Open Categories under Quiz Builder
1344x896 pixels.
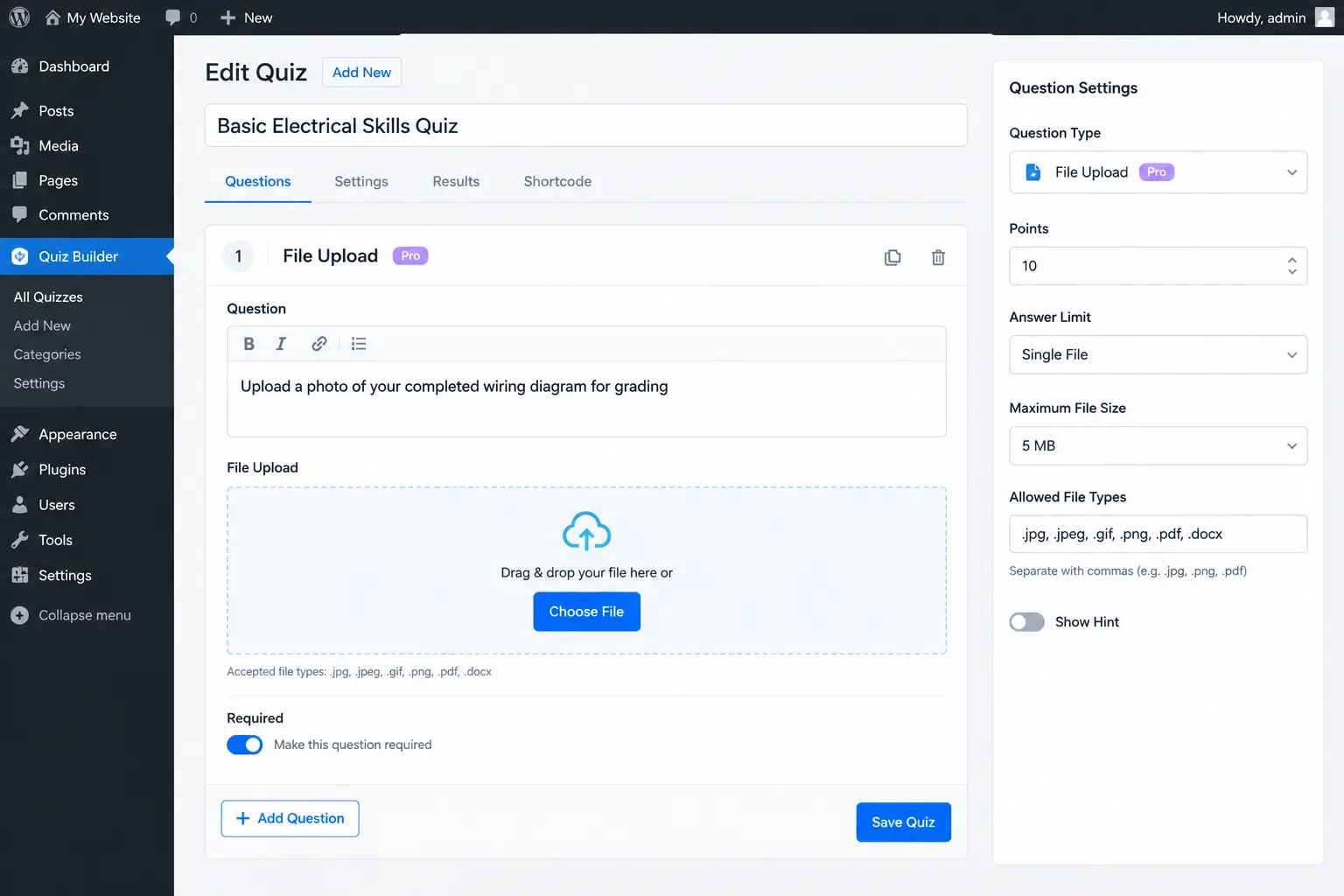(47, 354)
